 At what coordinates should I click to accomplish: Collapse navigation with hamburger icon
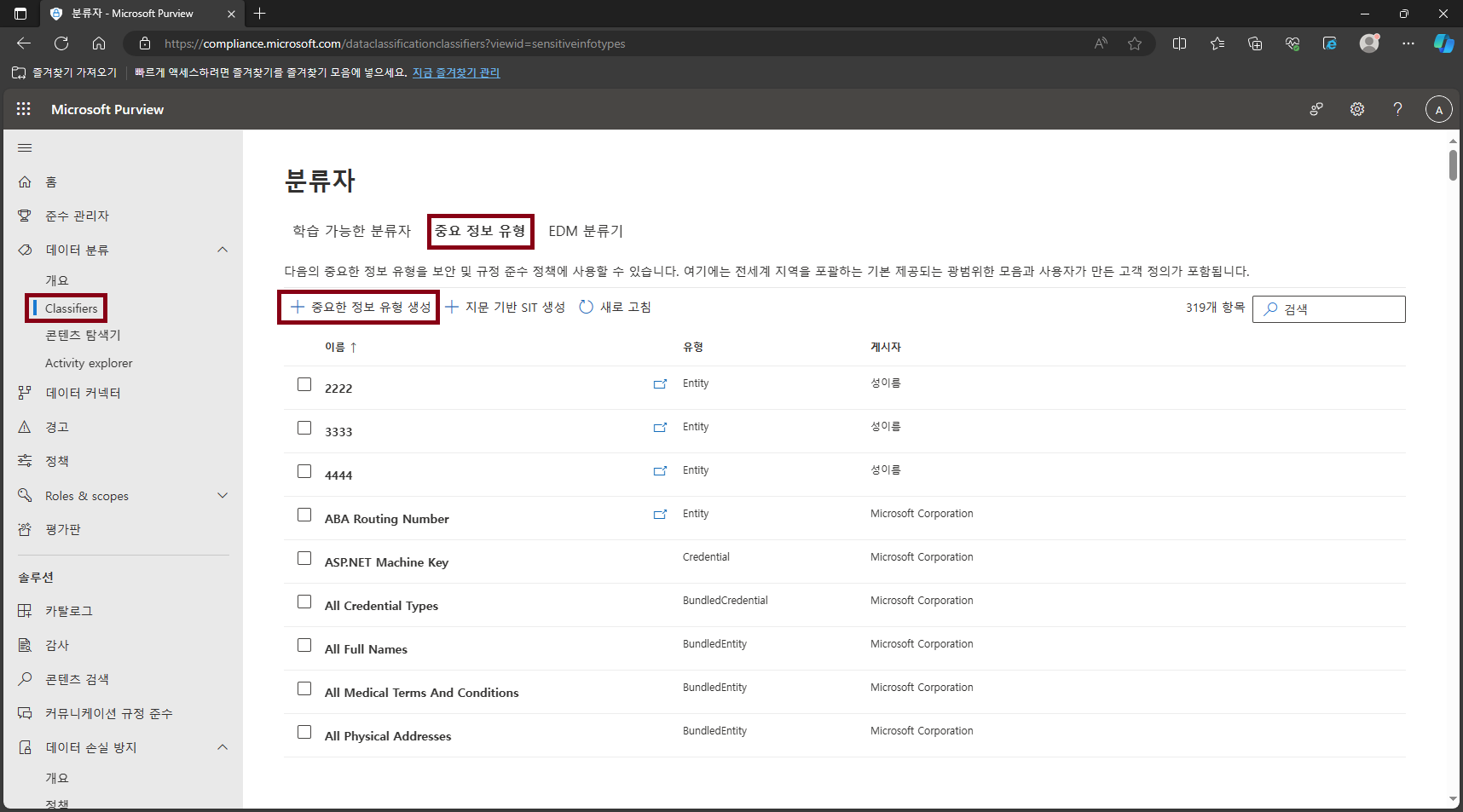point(25,147)
